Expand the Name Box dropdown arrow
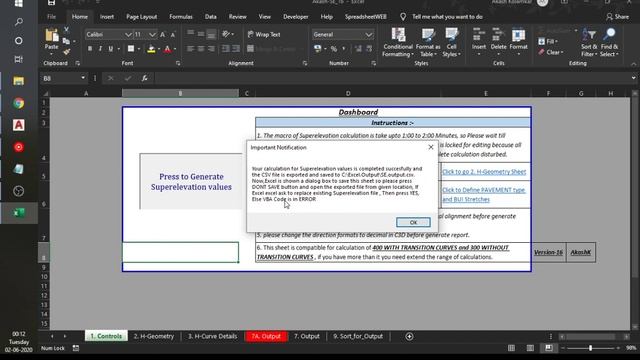 83,78
